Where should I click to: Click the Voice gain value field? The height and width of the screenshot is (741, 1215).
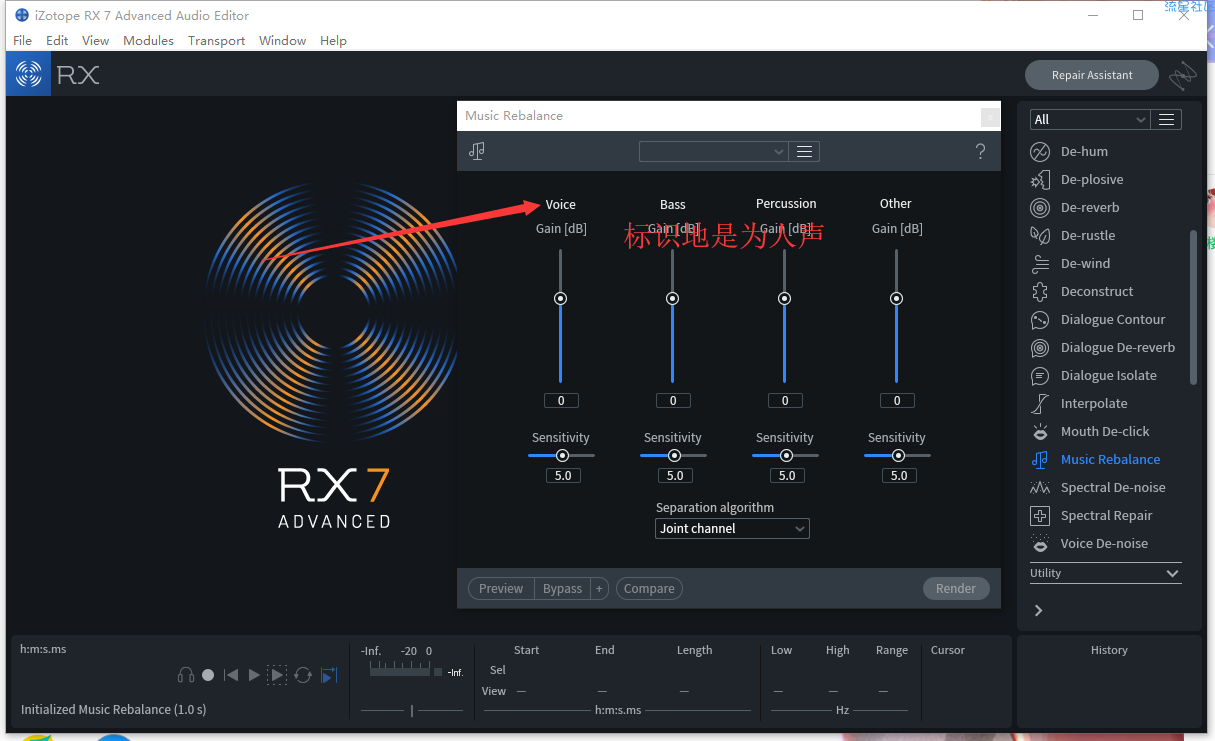561,401
